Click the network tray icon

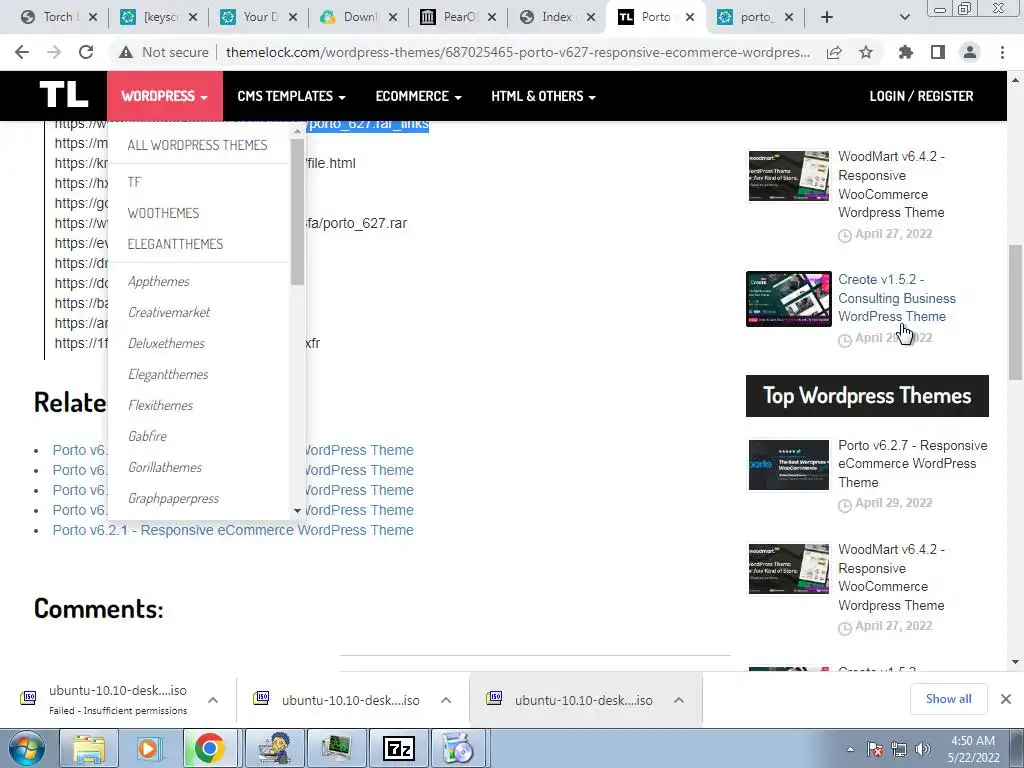pos(899,749)
